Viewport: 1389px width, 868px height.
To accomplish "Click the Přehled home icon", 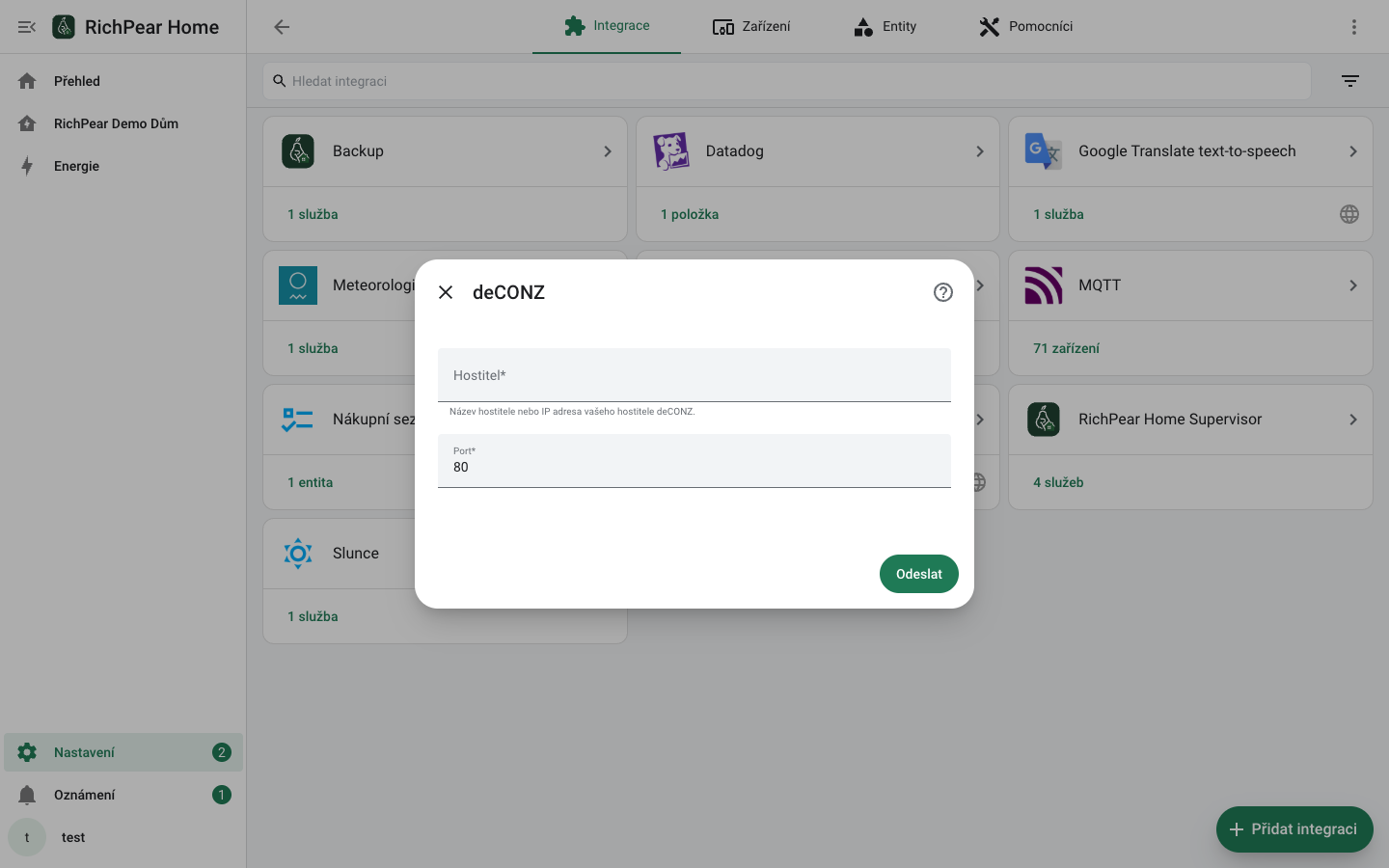I will [x=27, y=81].
